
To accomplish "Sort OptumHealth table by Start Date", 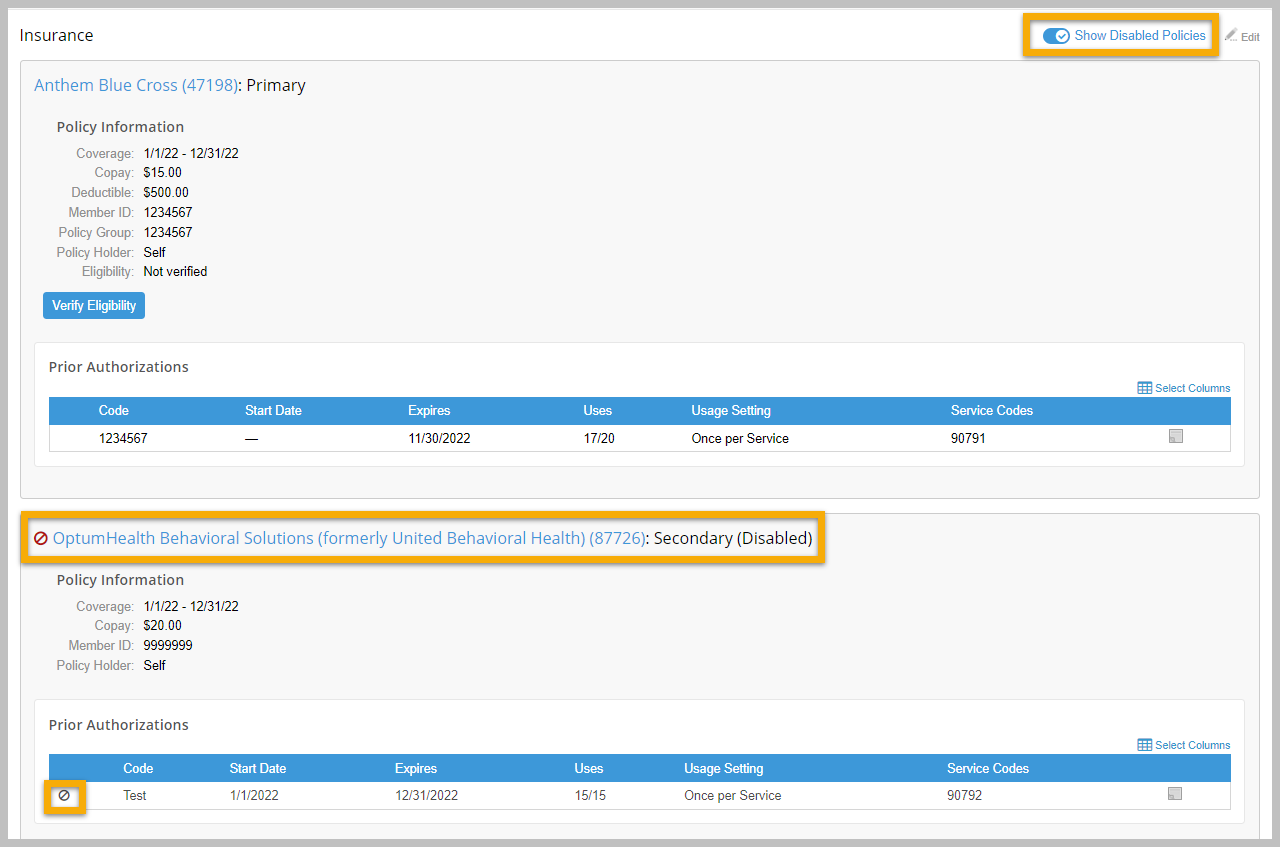I will [x=258, y=769].
